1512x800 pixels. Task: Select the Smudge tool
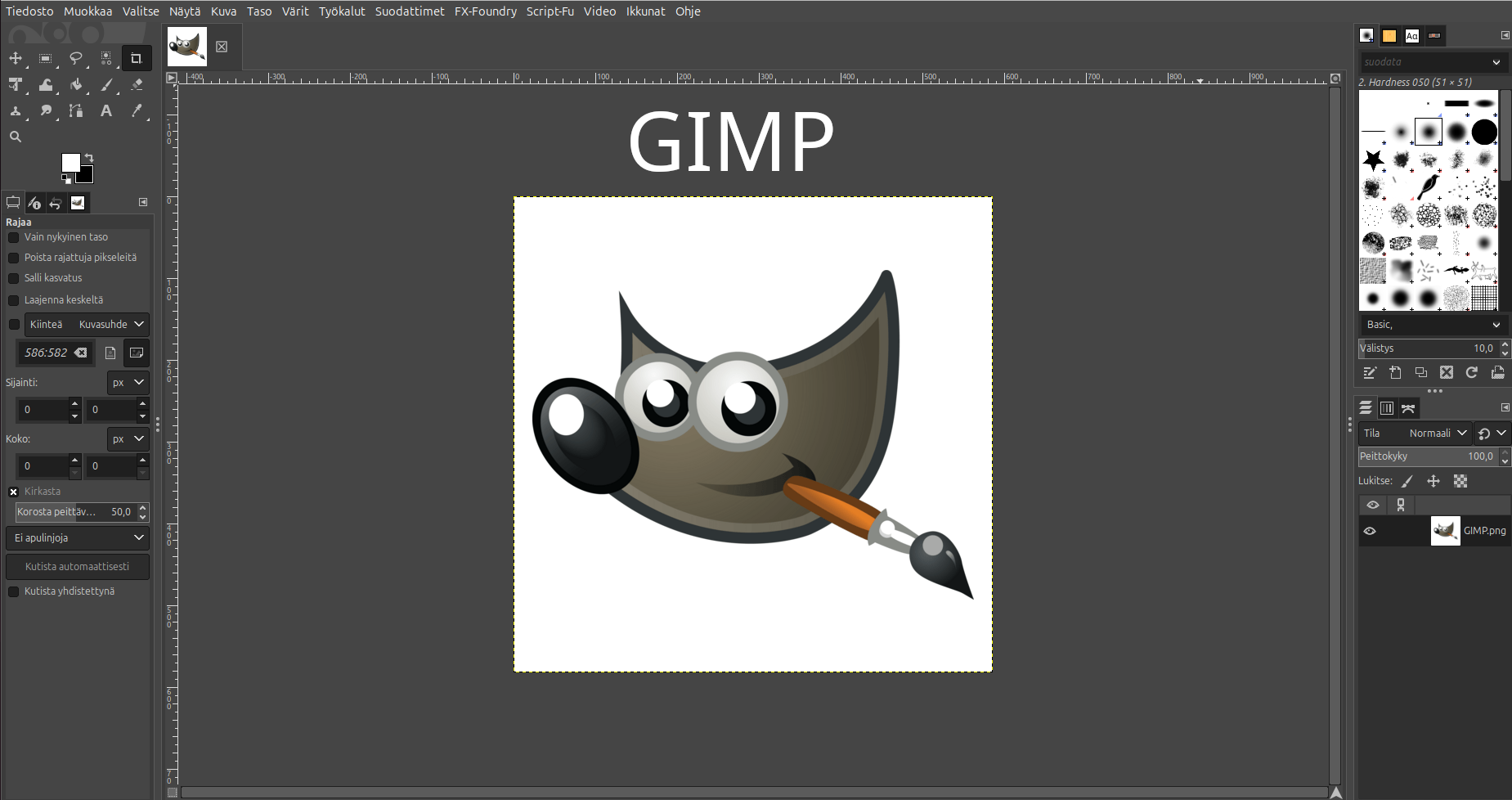point(46,110)
